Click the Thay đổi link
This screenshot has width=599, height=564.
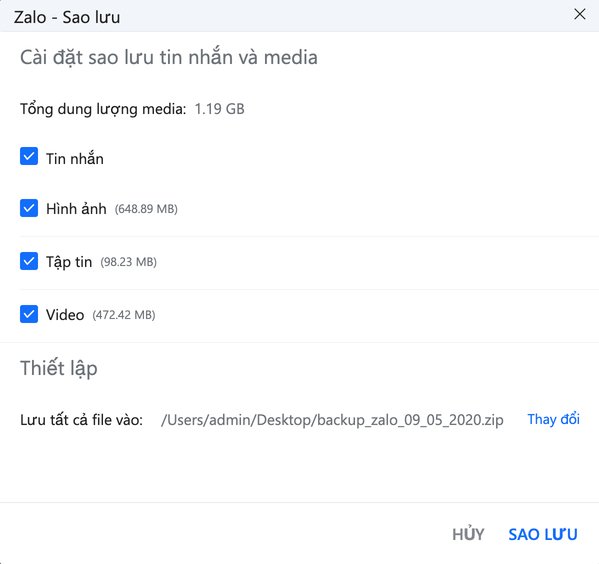[554, 419]
